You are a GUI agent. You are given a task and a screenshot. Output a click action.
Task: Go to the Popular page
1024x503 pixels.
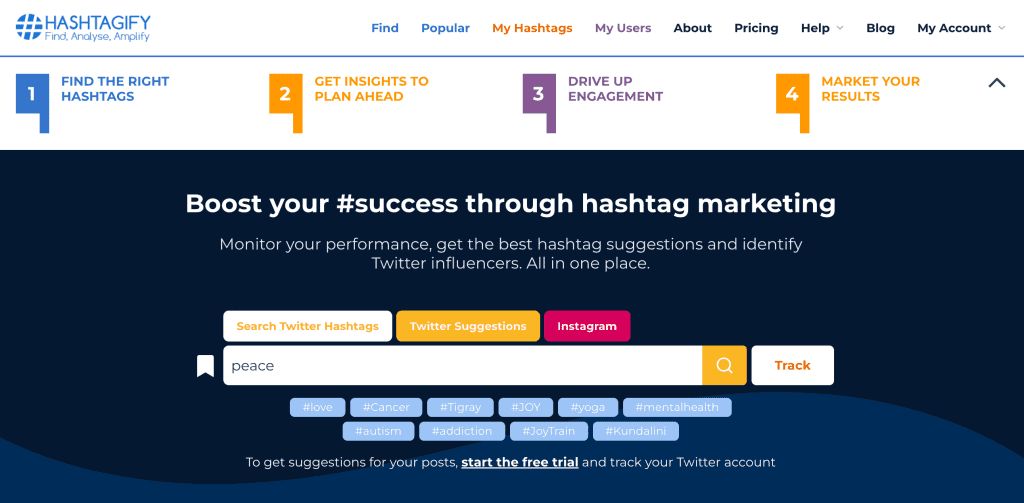445,28
